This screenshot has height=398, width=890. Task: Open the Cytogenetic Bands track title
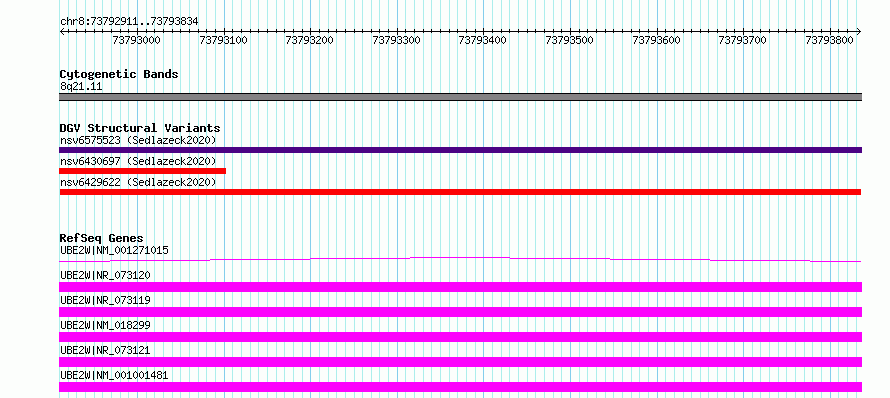click(x=119, y=74)
